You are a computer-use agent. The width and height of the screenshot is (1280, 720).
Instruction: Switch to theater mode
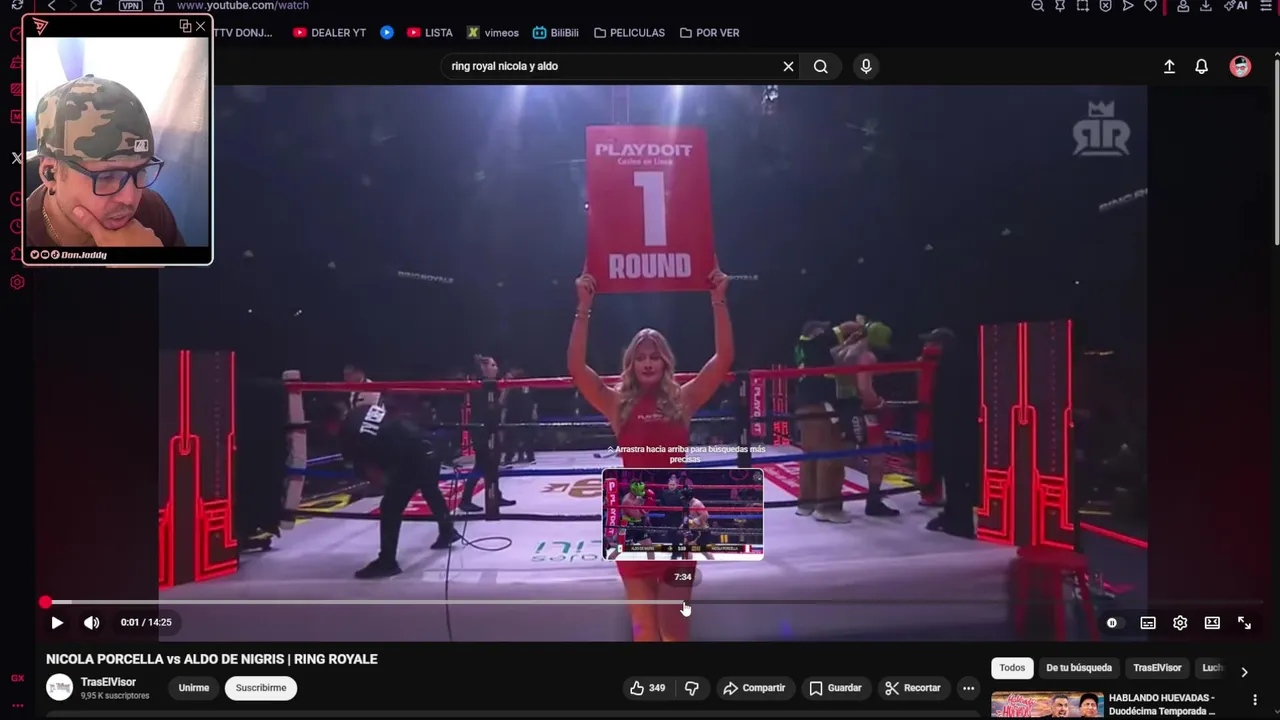pos(1212,623)
